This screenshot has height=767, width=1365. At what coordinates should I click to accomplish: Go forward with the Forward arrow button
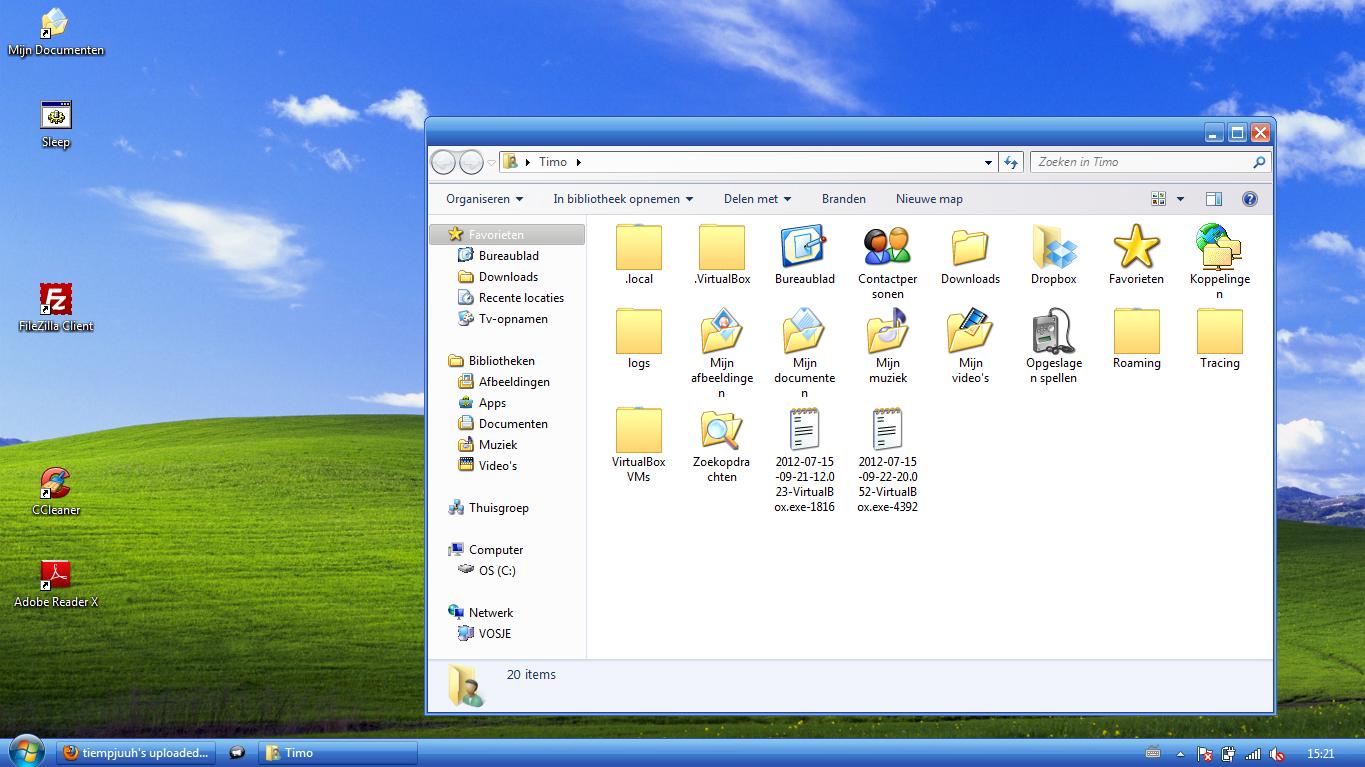click(471, 162)
